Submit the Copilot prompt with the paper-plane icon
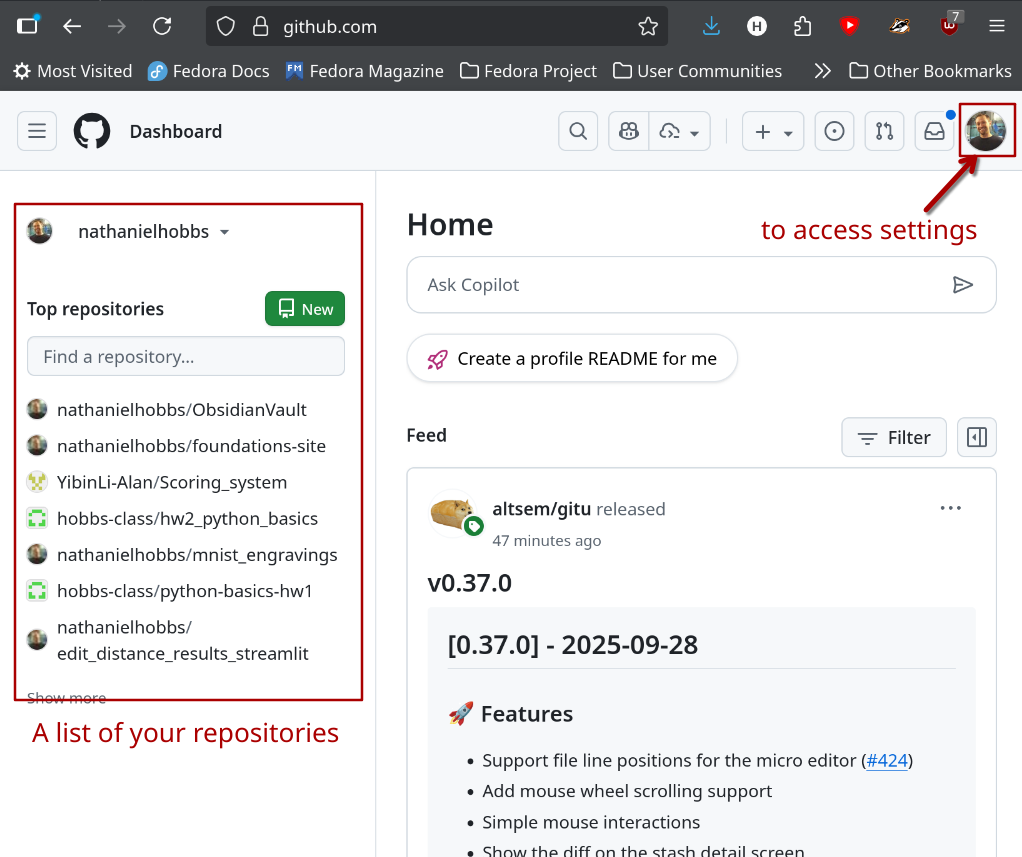The image size is (1022, 857). coord(963,284)
